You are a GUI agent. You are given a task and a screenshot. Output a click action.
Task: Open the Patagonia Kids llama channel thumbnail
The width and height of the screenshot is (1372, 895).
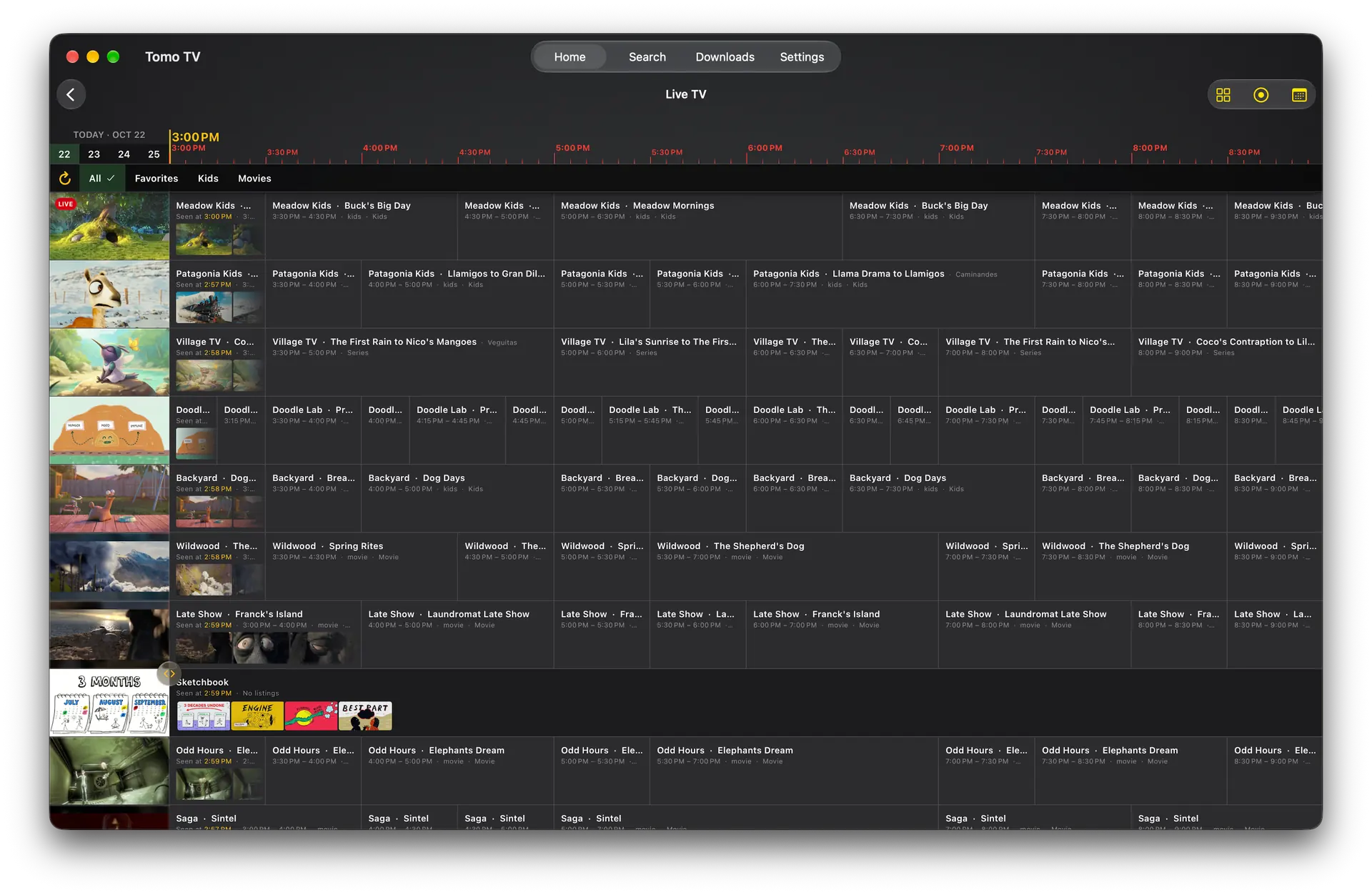[109, 294]
